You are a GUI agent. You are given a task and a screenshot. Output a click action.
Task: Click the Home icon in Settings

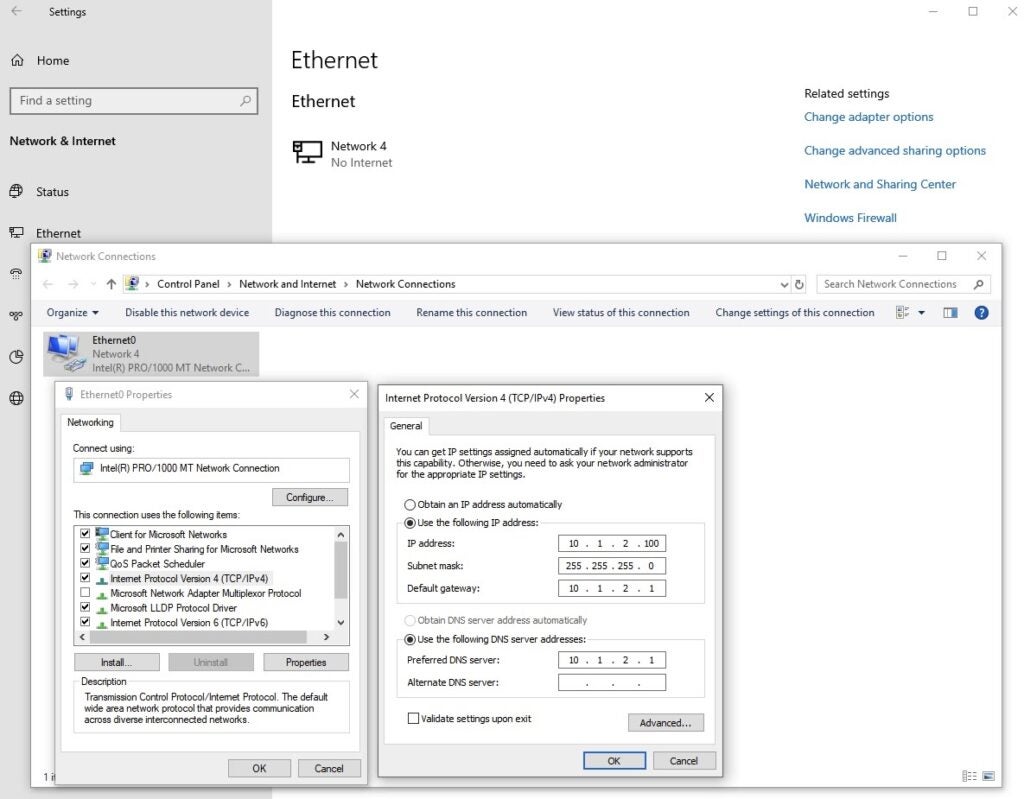click(x=17, y=60)
